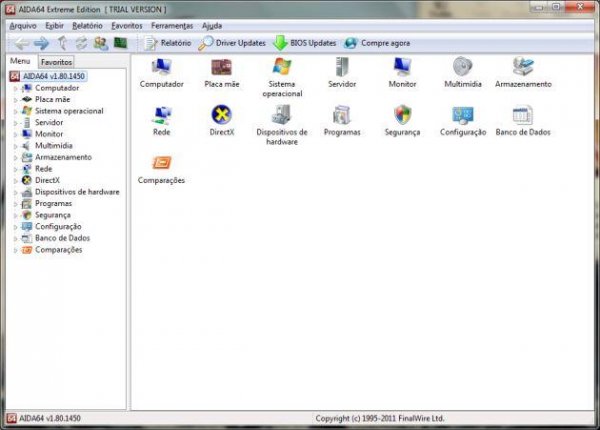
Task: Open the Sistema operacional icon in main pane
Action: pos(282,67)
